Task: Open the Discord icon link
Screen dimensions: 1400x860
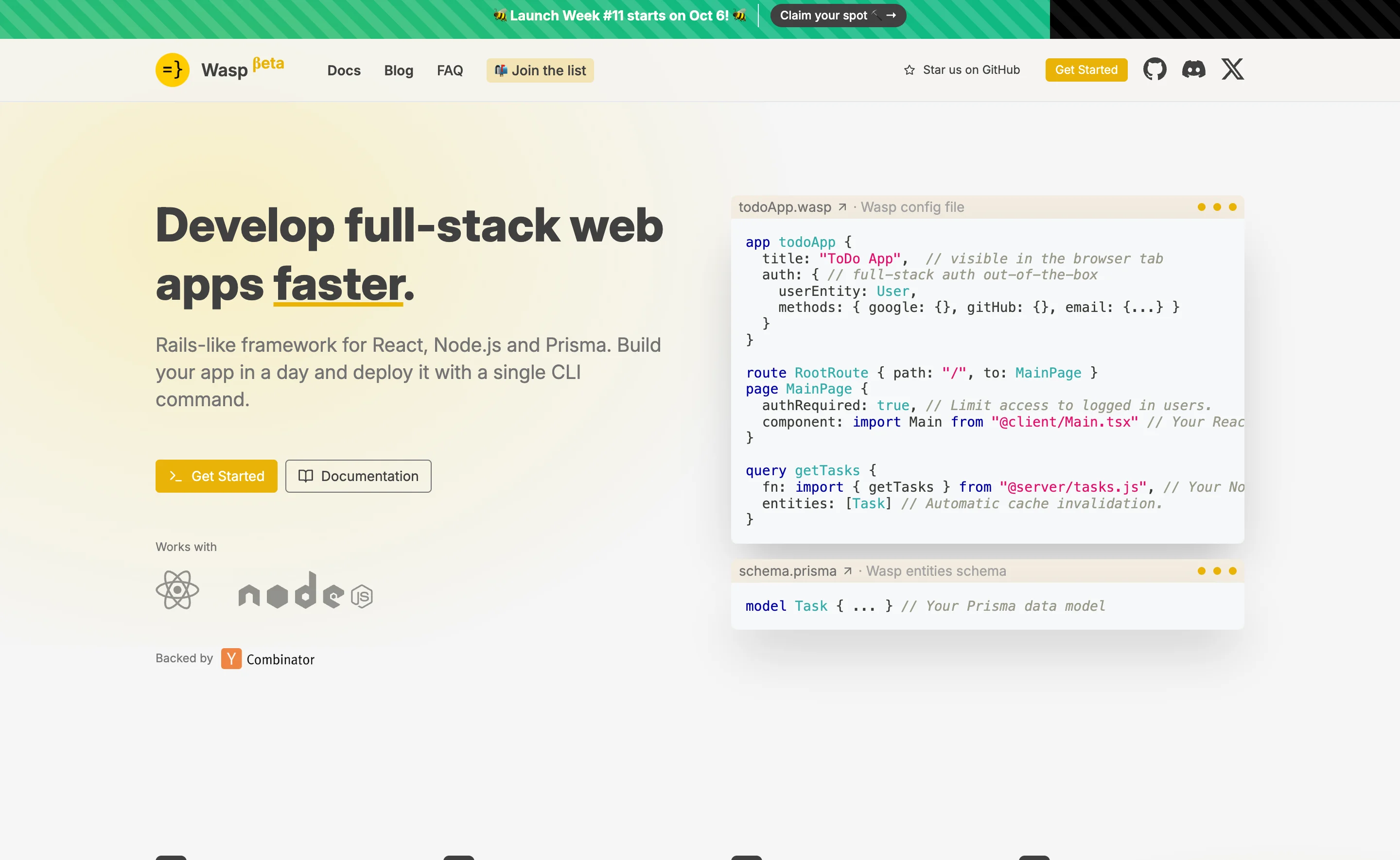Action: [x=1193, y=69]
